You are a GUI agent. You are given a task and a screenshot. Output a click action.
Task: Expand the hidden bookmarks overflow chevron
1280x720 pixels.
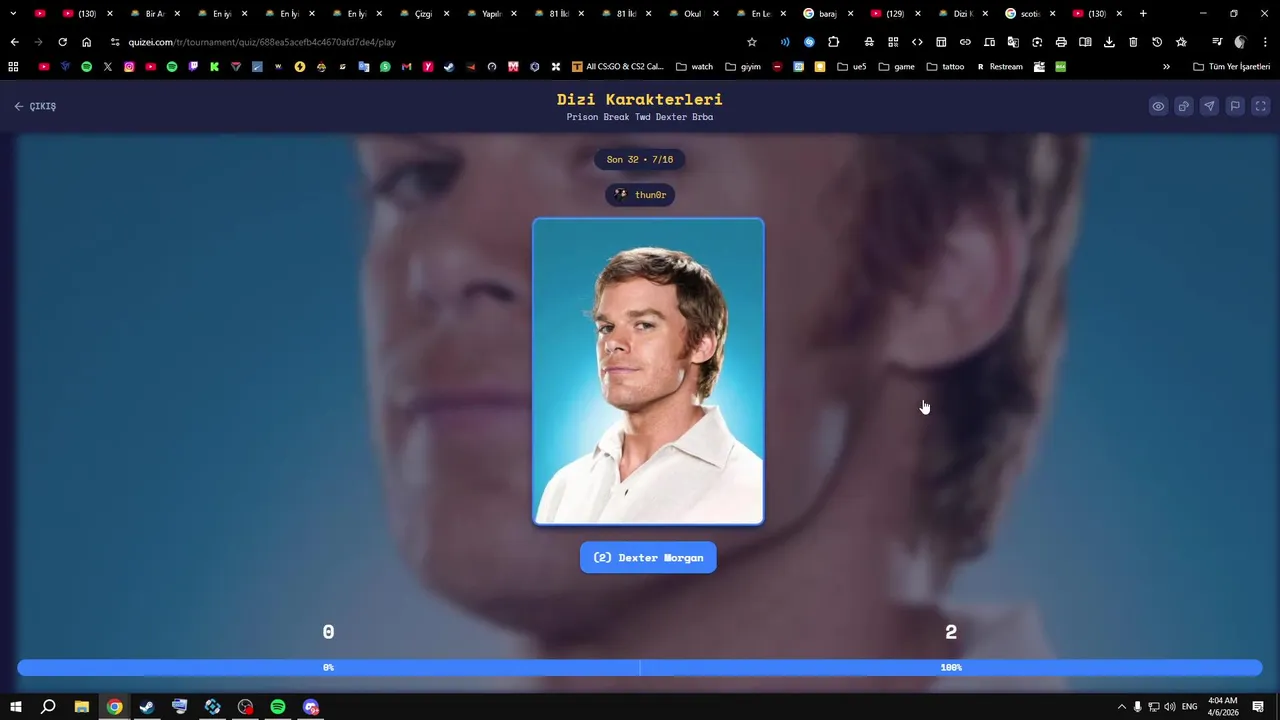[1166, 67]
